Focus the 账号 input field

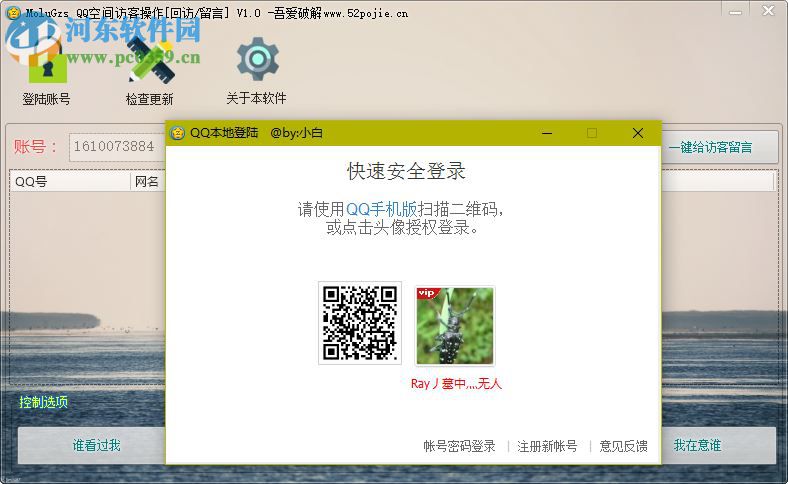coord(117,147)
